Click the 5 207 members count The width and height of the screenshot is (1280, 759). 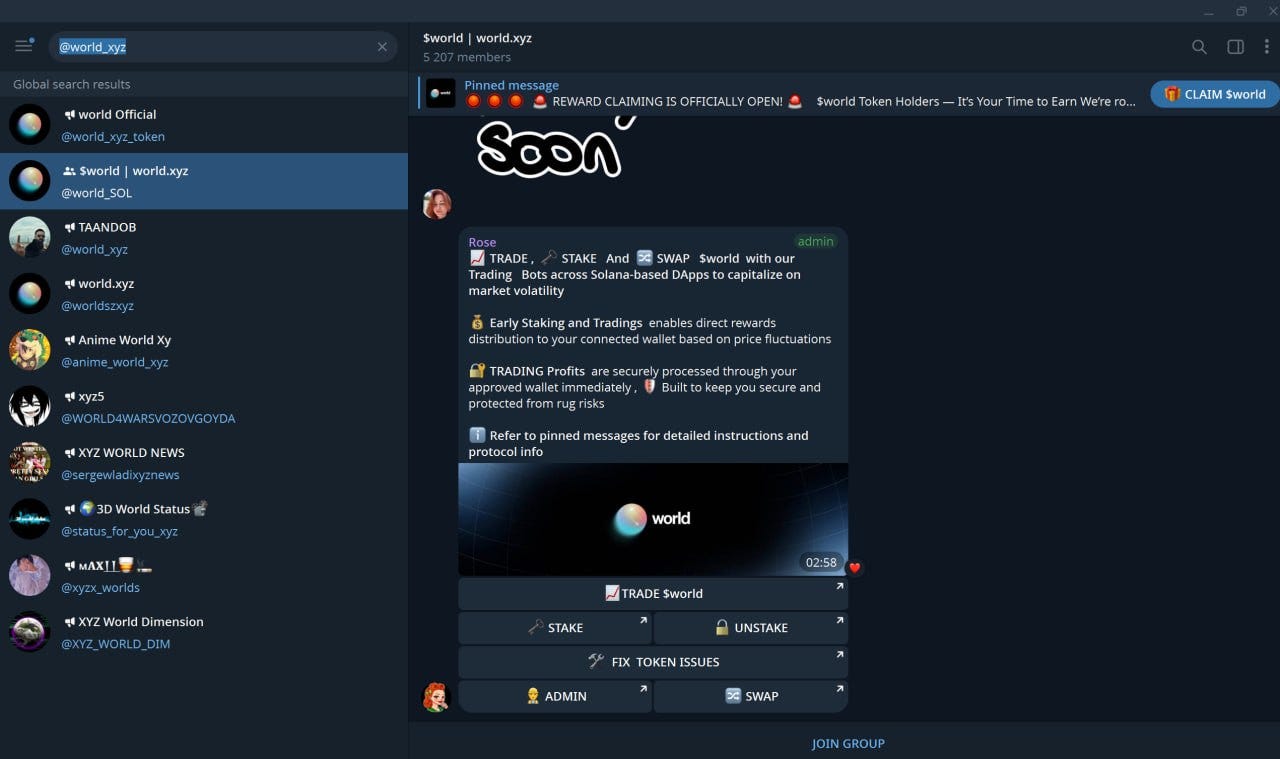point(467,57)
